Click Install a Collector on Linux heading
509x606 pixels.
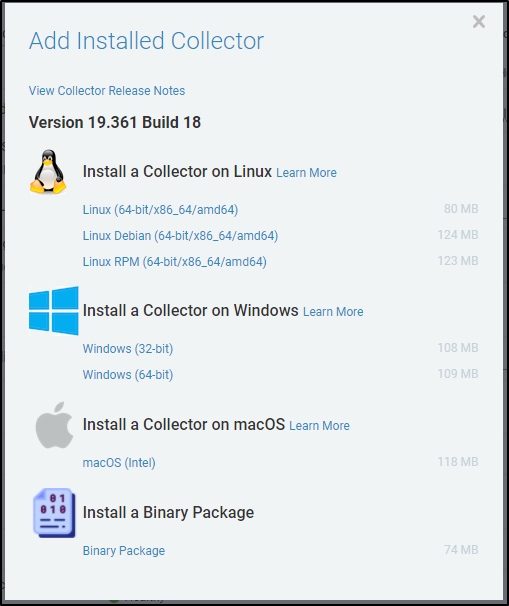[177, 172]
